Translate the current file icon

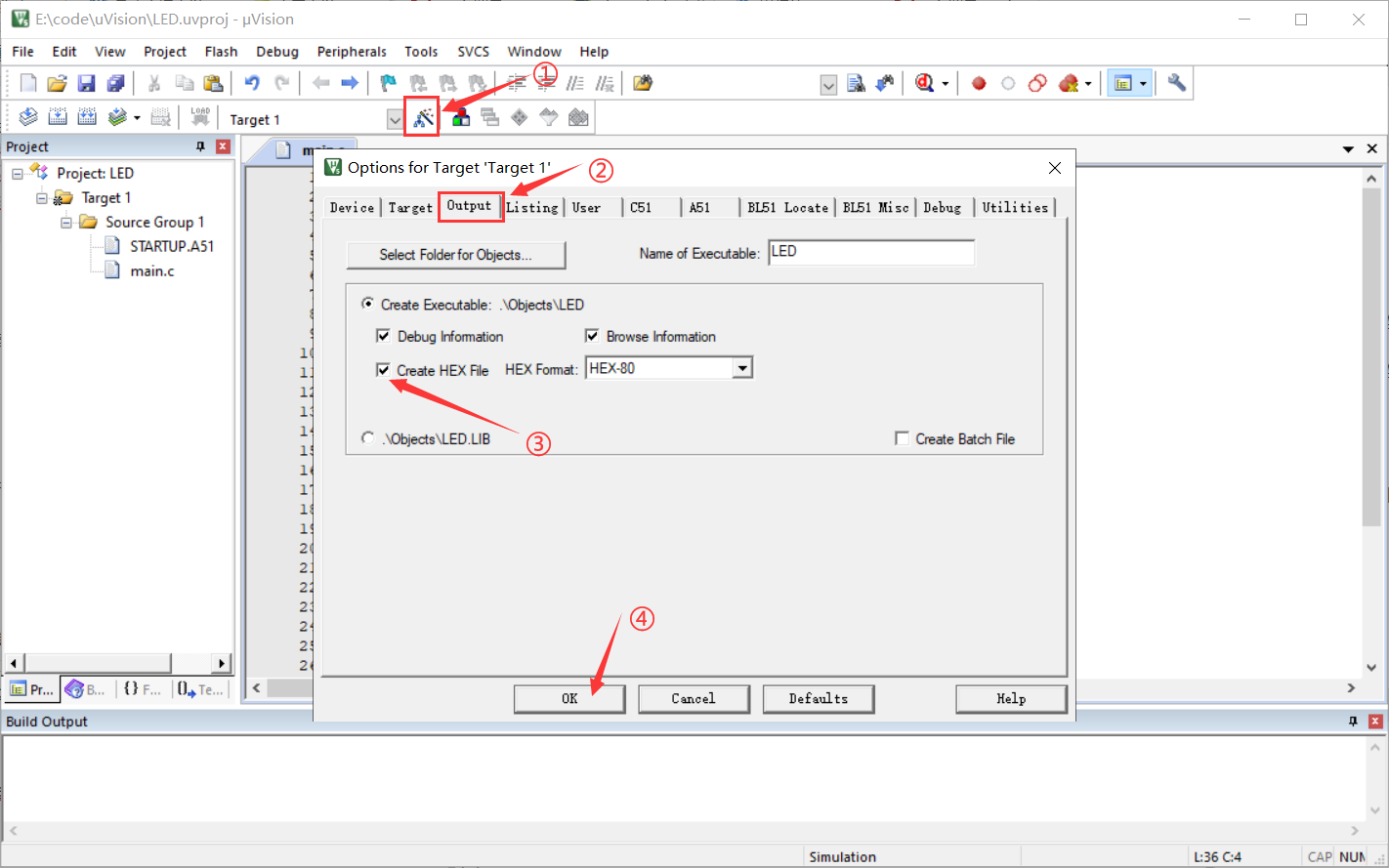[28, 117]
